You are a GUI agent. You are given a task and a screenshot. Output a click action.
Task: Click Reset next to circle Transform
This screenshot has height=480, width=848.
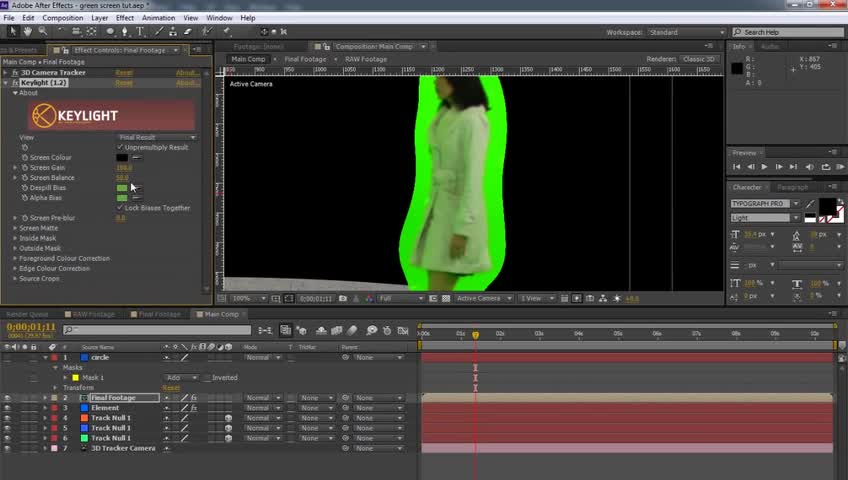171,388
